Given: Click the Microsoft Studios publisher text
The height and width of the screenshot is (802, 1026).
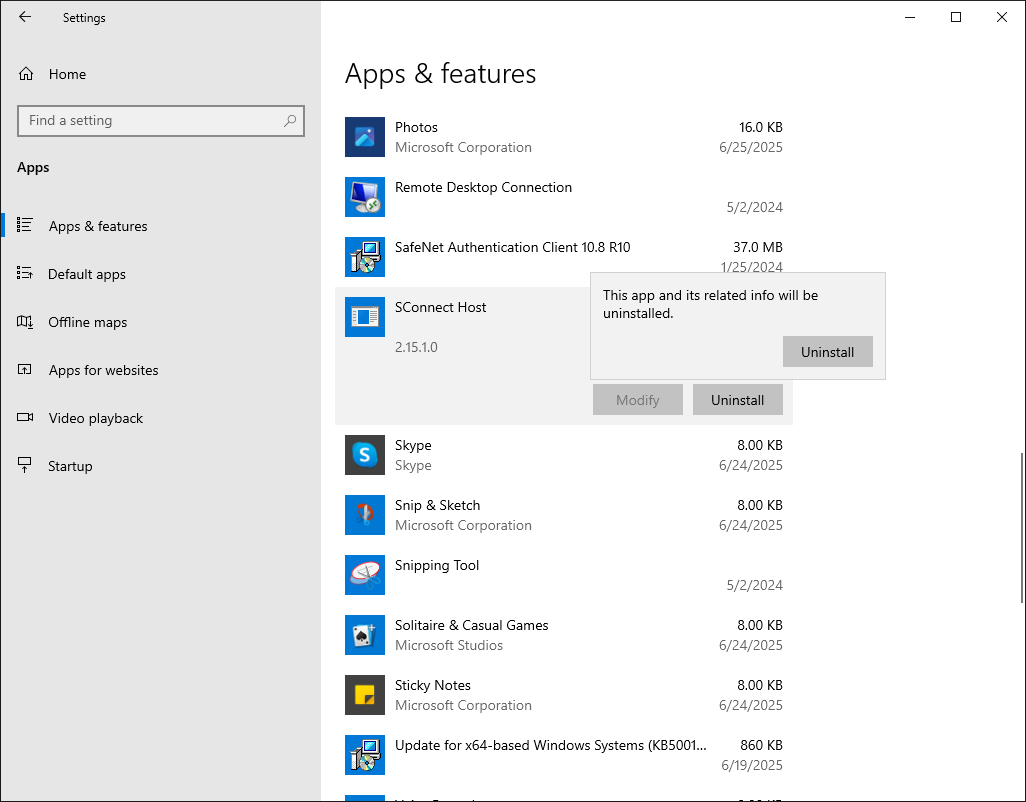Looking at the screenshot, I should [x=449, y=646].
